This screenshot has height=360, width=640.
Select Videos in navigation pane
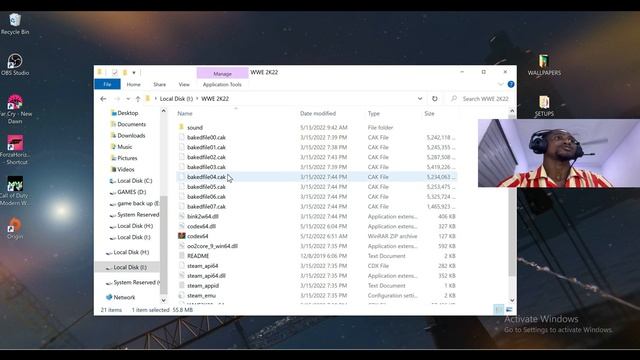pyautogui.click(x=126, y=169)
